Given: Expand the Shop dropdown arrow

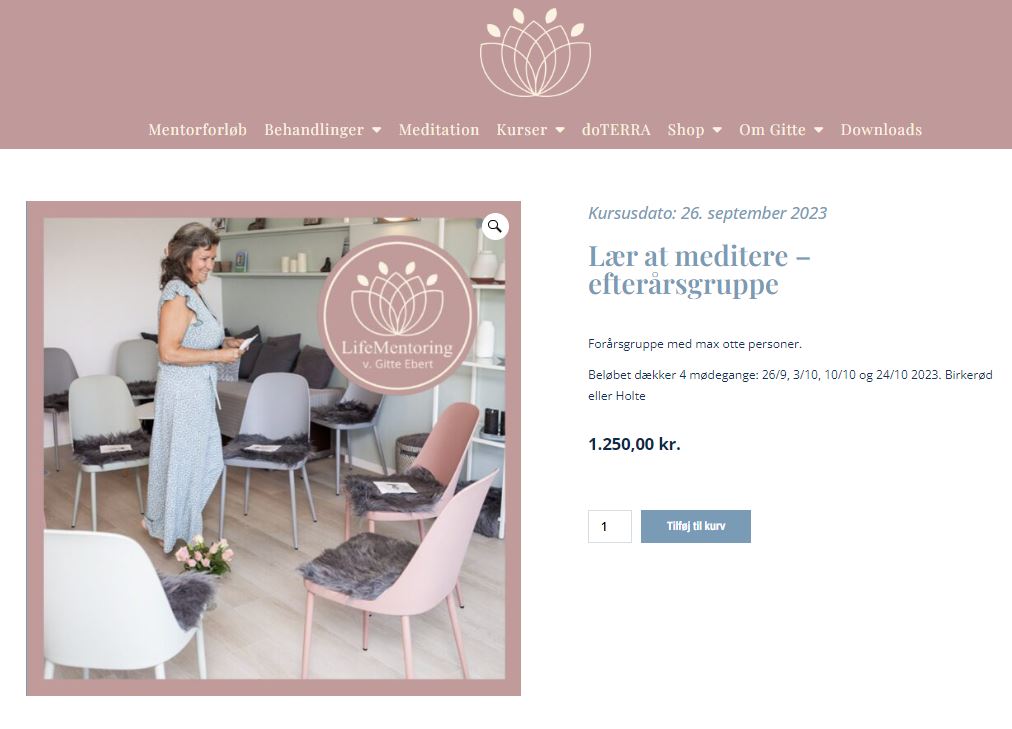Looking at the screenshot, I should tap(716, 130).
